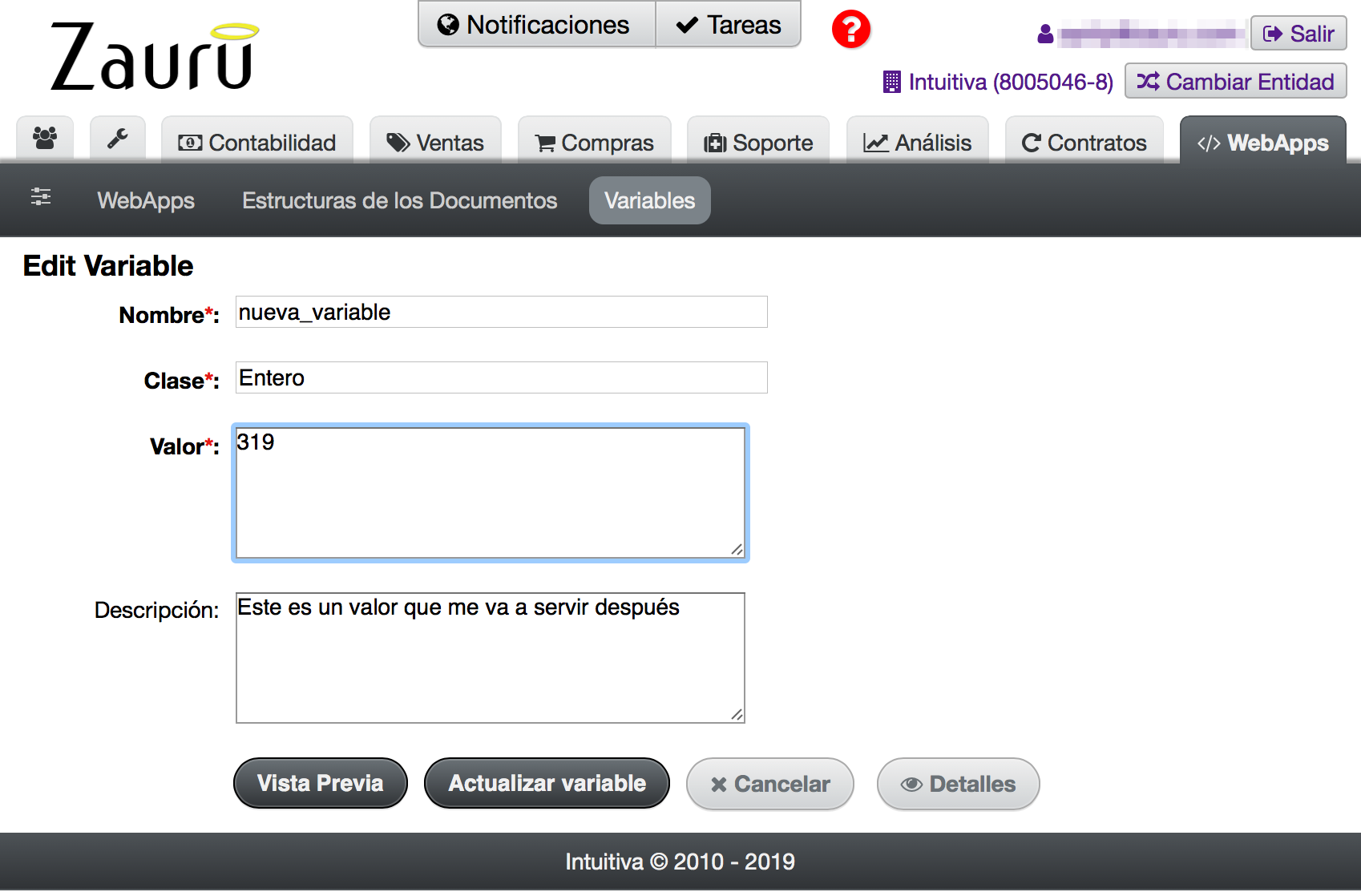Cancel editing with the Cancelar button

click(x=769, y=784)
